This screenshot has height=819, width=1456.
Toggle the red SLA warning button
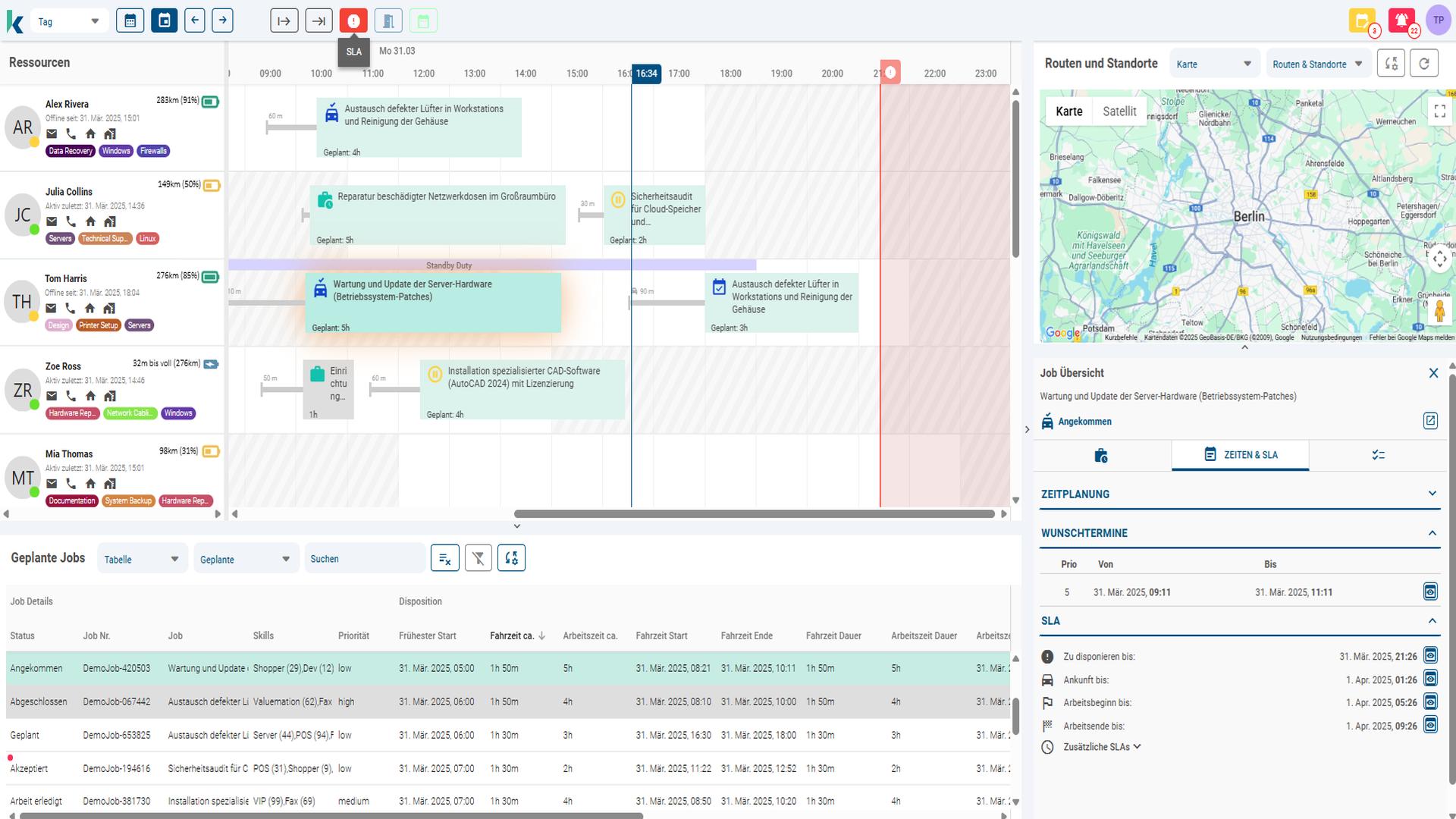[353, 20]
